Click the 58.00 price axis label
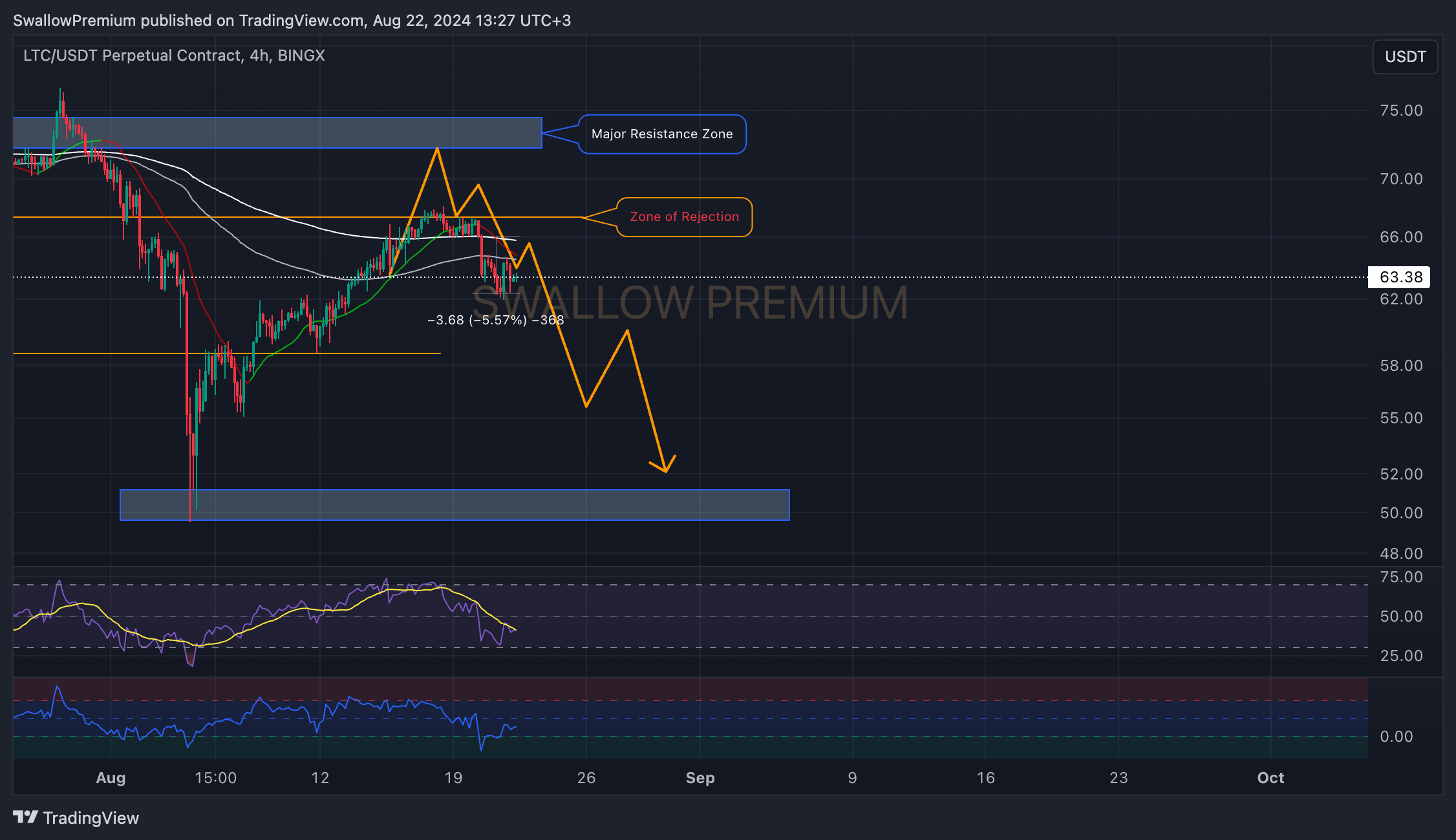Image resolution: width=1456 pixels, height=840 pixels. 1401,366
